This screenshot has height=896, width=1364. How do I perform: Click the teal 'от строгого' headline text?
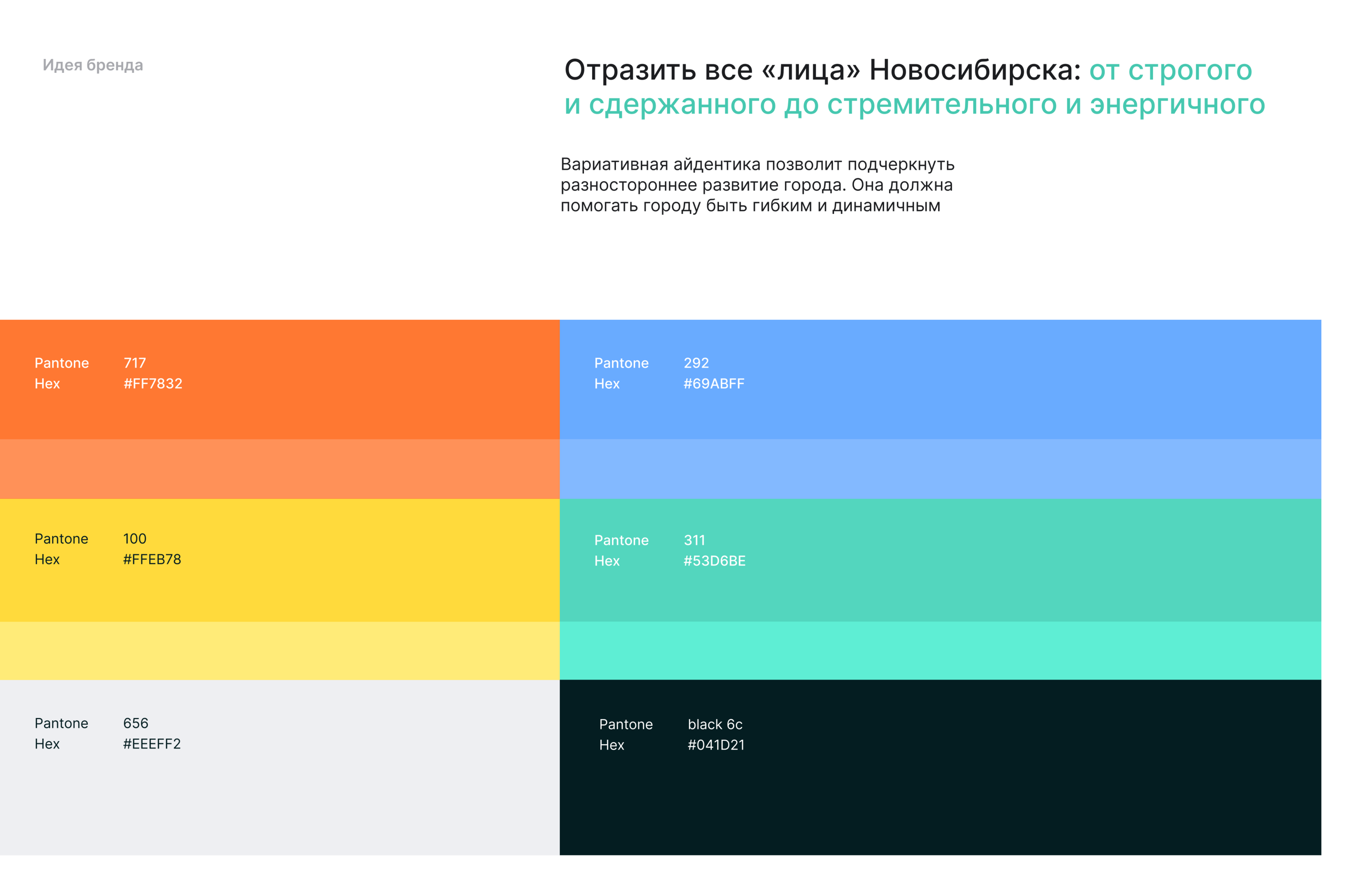[x=1170, y=70]
